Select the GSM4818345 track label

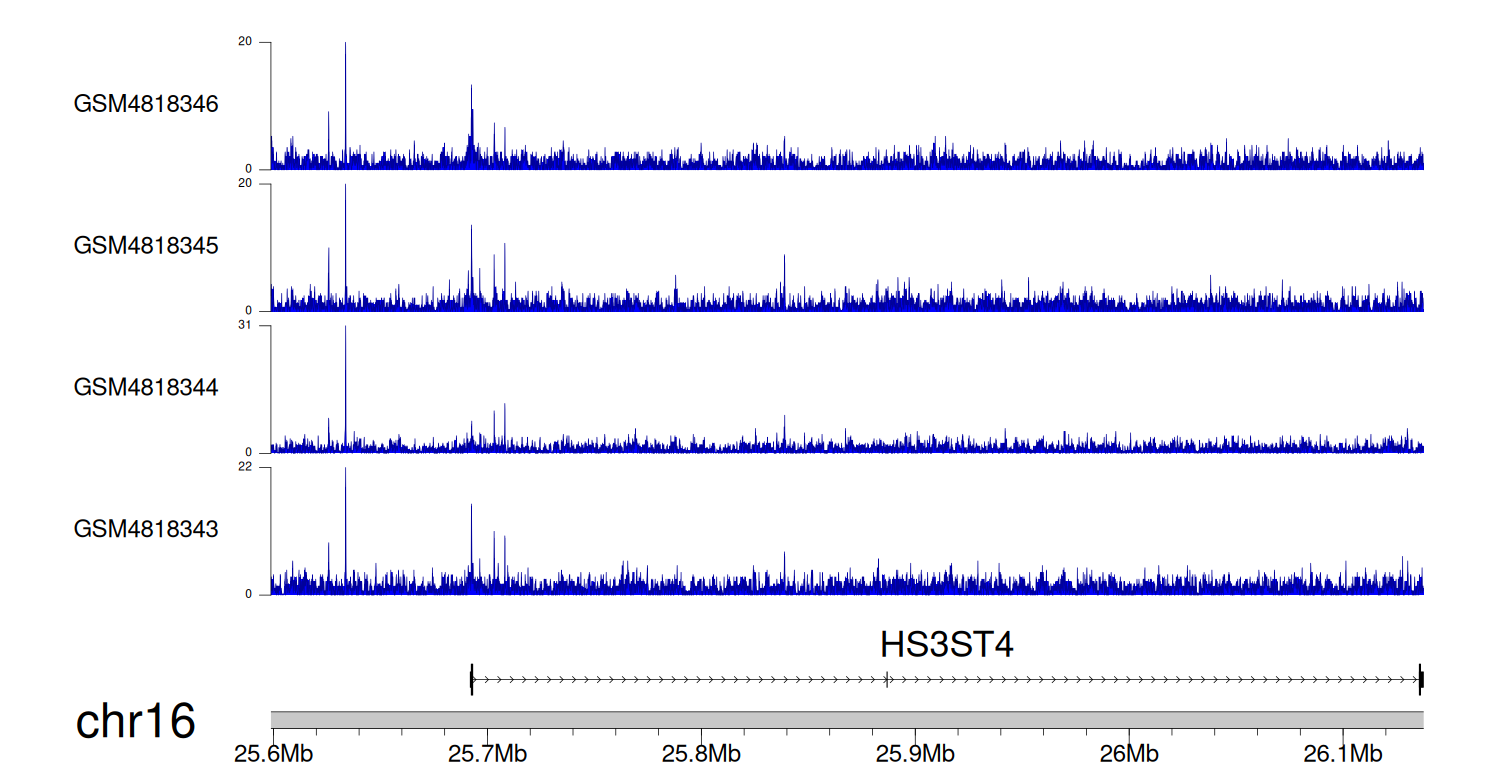[x=146, y=246]
